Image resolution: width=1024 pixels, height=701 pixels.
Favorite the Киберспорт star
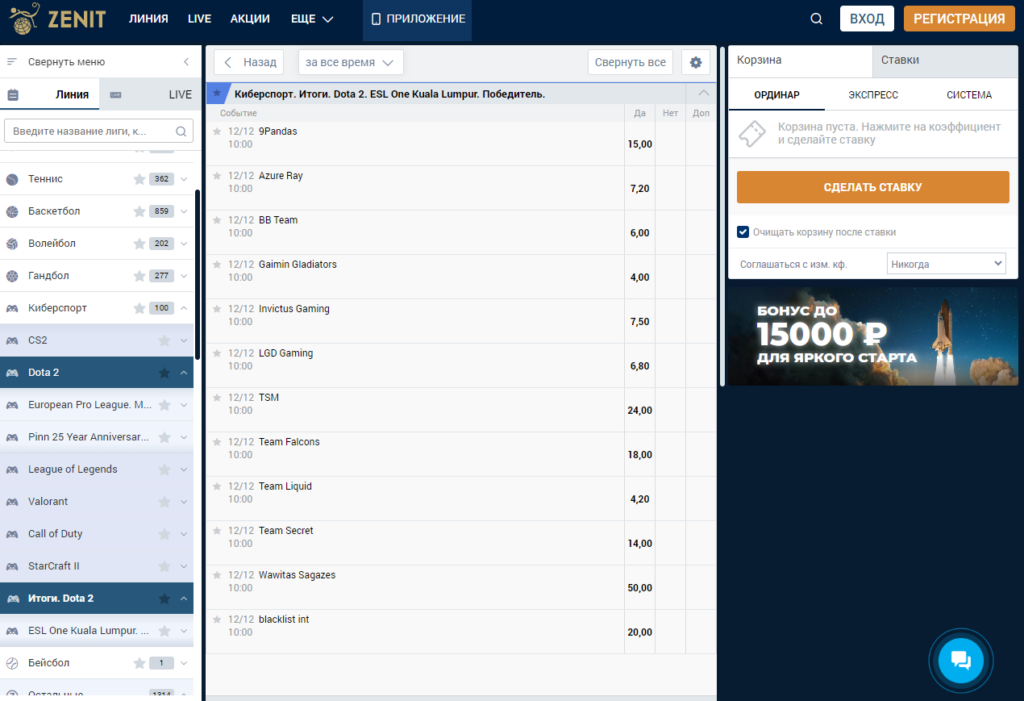pos(139,308)
